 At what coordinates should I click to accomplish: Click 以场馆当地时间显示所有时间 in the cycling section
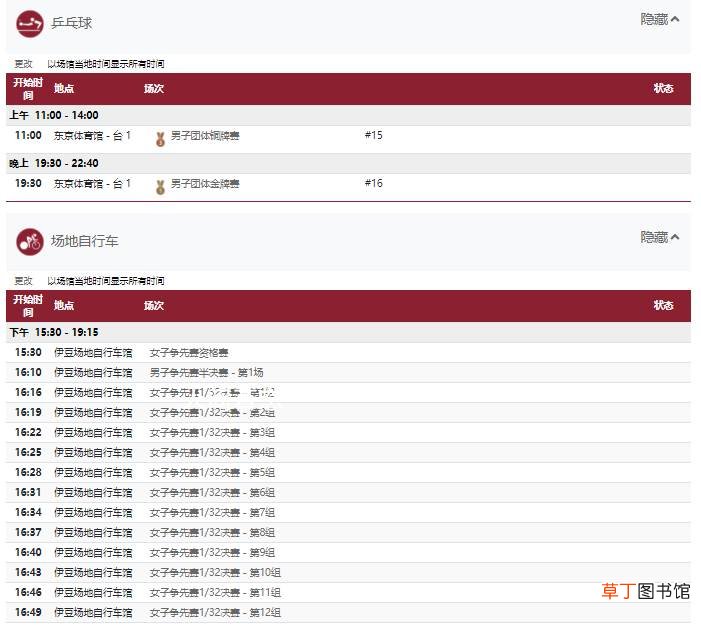[x=106, y=281]
